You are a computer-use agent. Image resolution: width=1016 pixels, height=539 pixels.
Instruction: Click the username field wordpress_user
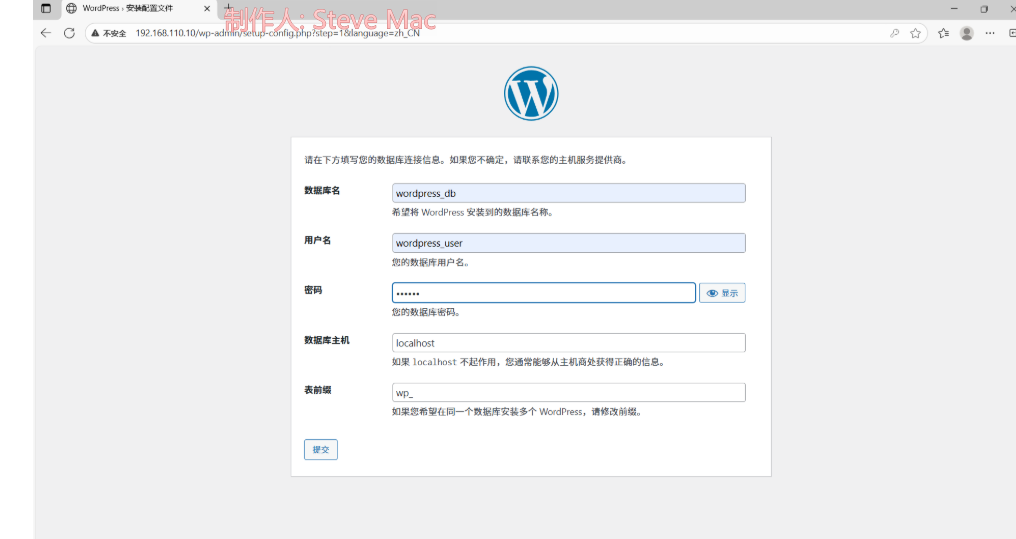click(x=568, y=243)
